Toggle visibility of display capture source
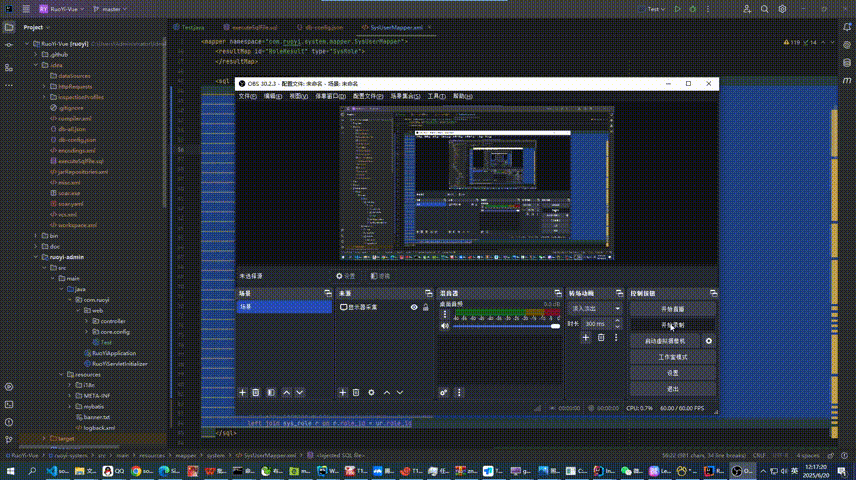Image resolution: width=856 pixels, height=480 pixels. (414, 308)
